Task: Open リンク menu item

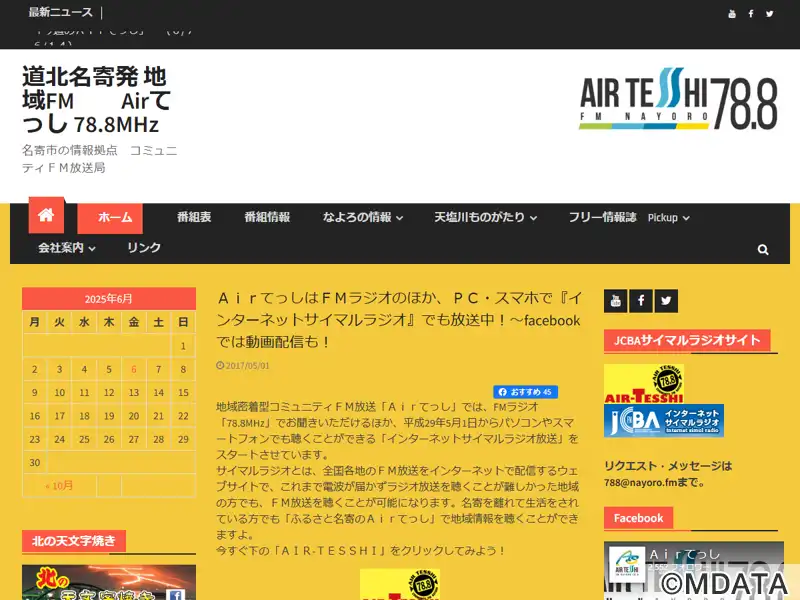Action: [x=144, y=248]
